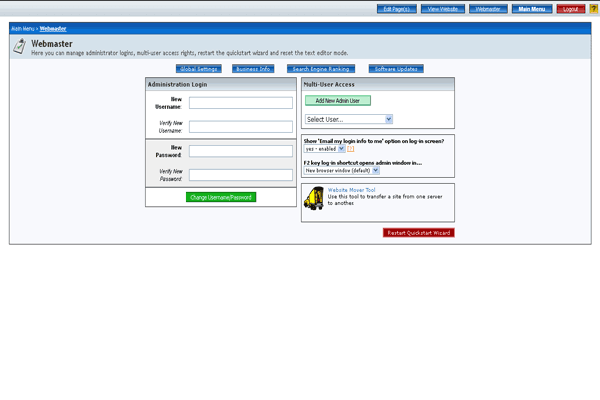This screenshot has width=600, height=400.
Task: Click the View Website button
Action: (443, 8)
